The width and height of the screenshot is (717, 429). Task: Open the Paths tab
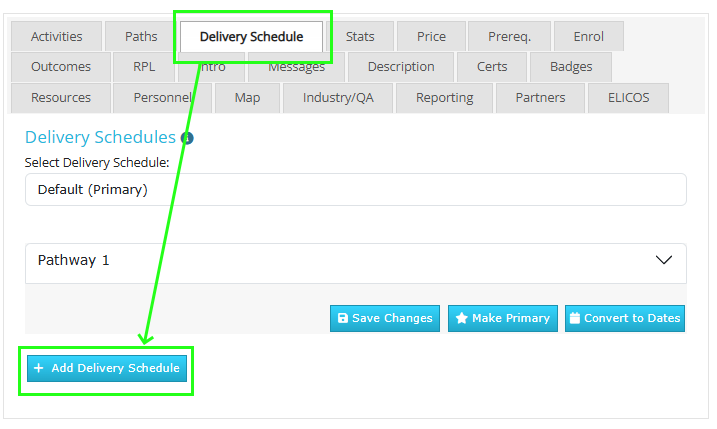coord(141,37)
